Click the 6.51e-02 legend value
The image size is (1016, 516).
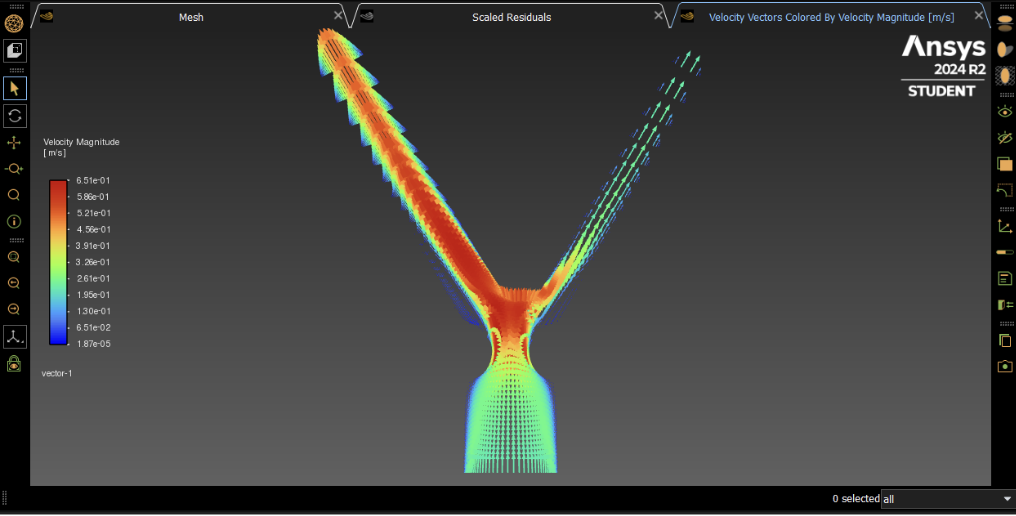pyautogui.click(x=93, y=328)
